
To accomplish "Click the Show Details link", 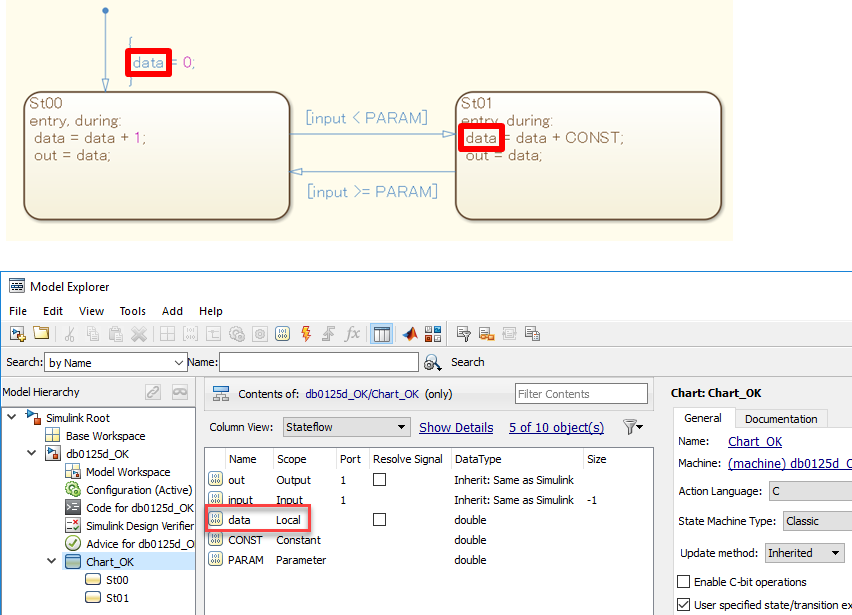I will click(x=456, y=428).
